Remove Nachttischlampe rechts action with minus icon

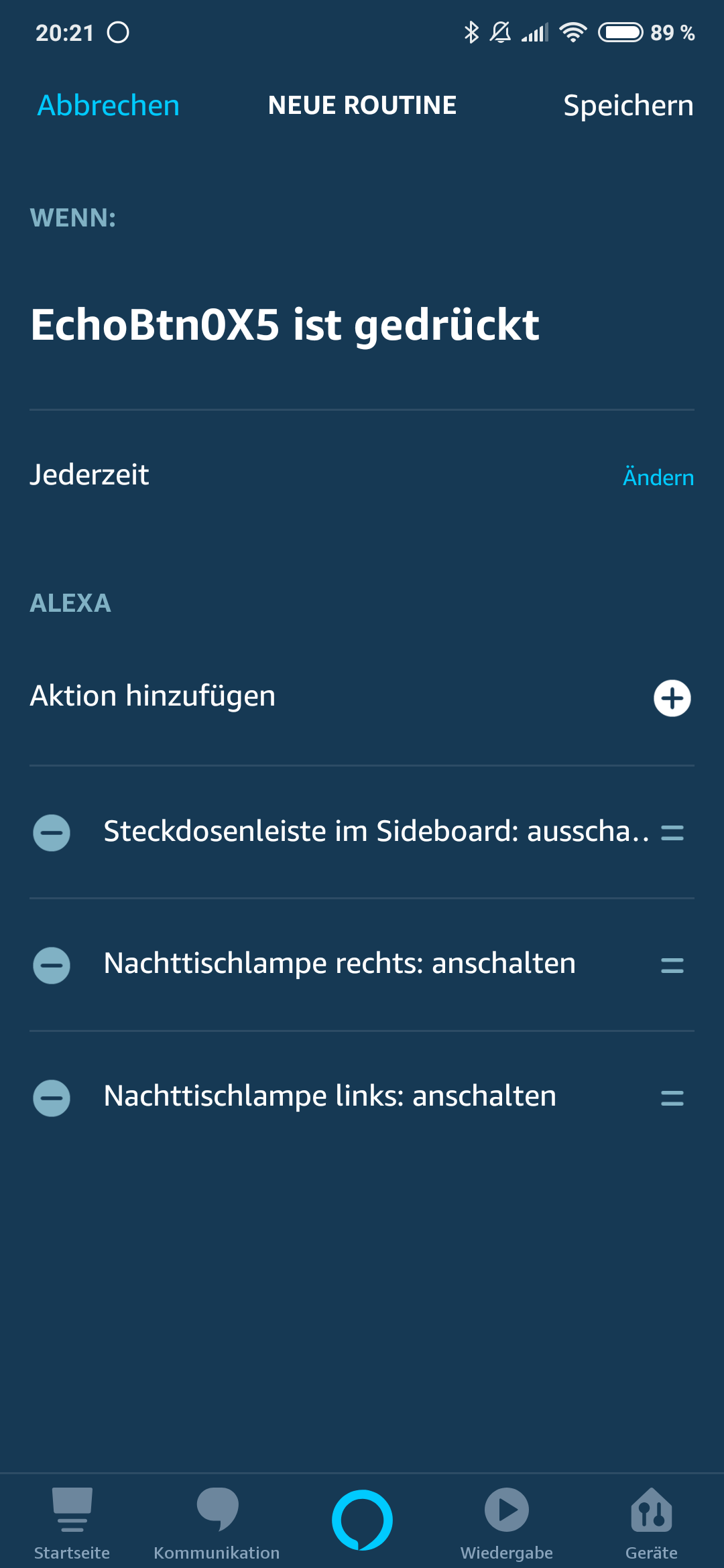click(52, 966)
